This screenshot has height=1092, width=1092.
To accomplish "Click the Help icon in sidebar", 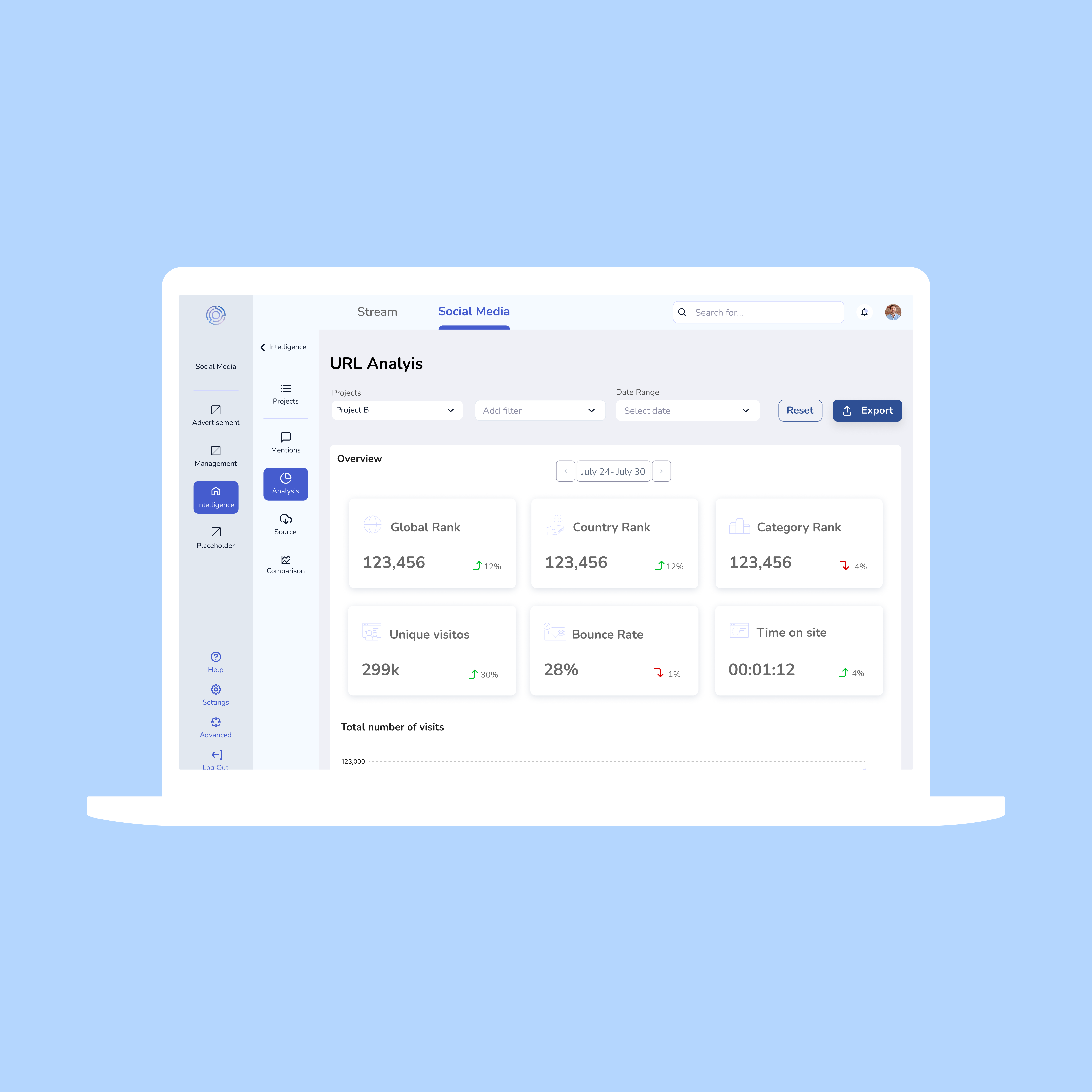I will (216, 657).
